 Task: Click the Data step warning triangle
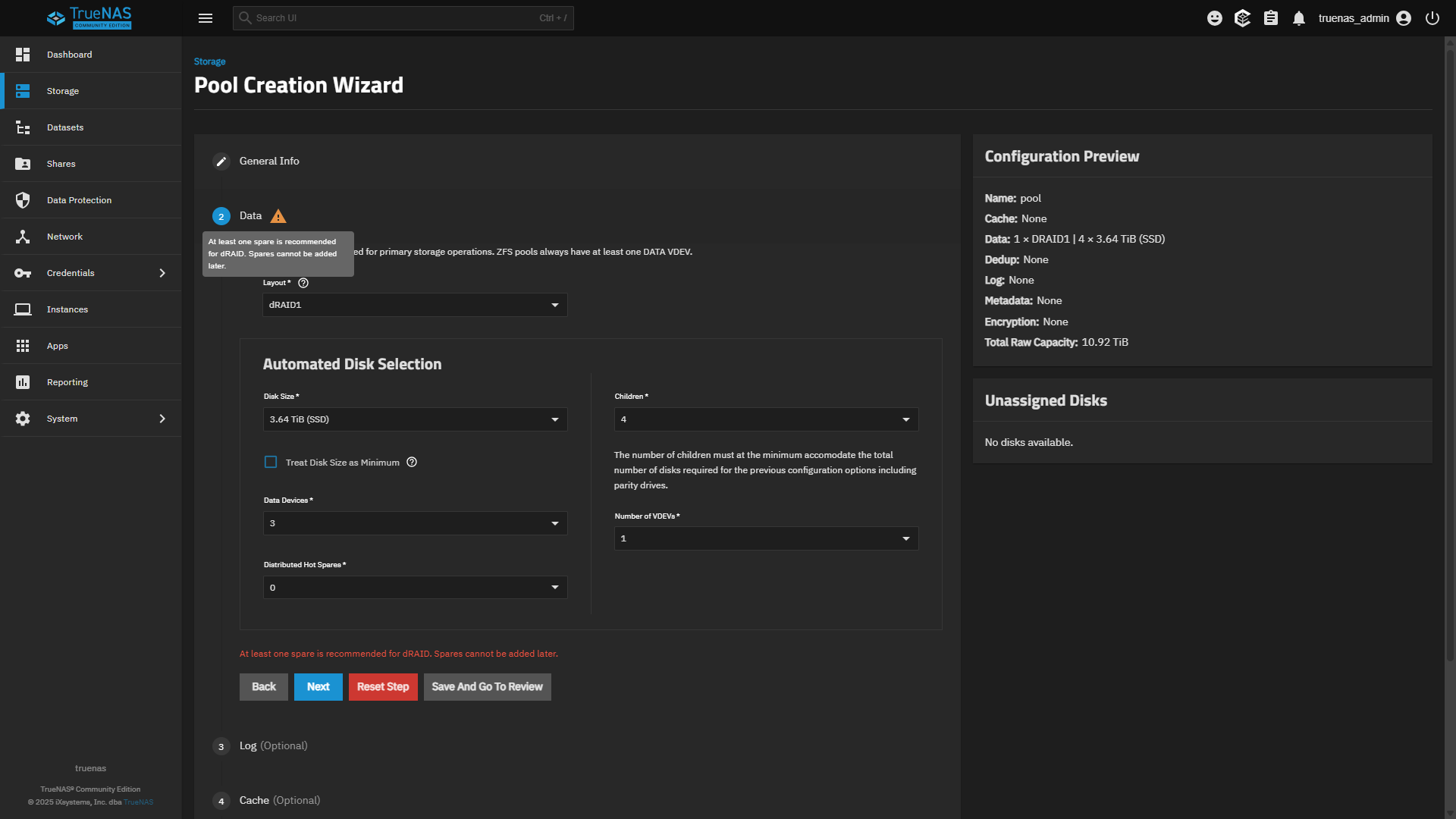[278, 216]
